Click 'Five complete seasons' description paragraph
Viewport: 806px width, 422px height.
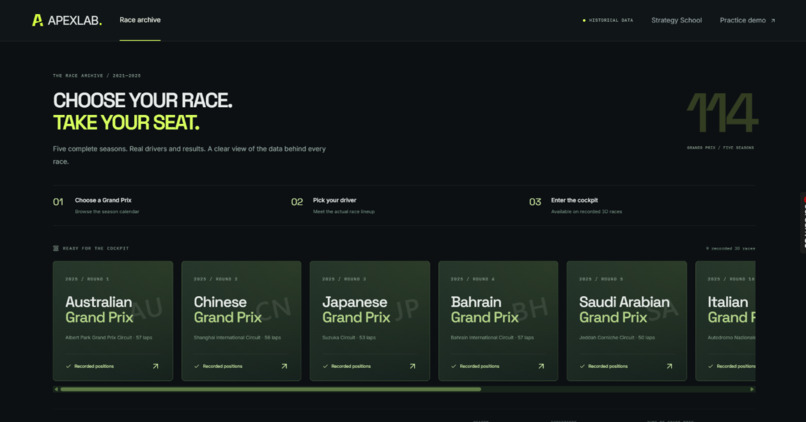click(x=189, y=155)
